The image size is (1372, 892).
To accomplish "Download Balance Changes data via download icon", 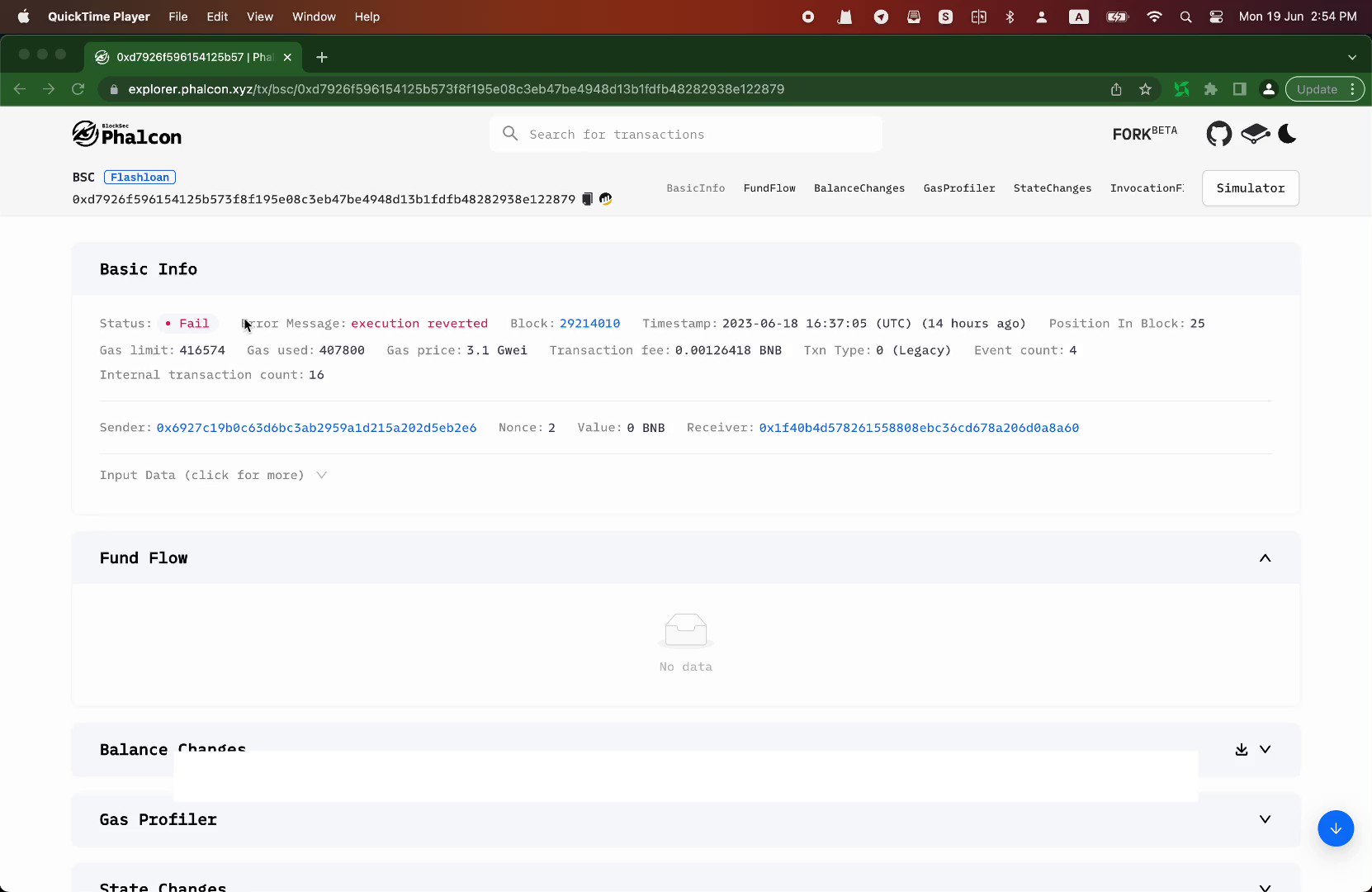I will pyautogui.click(x=1241, y=749).
